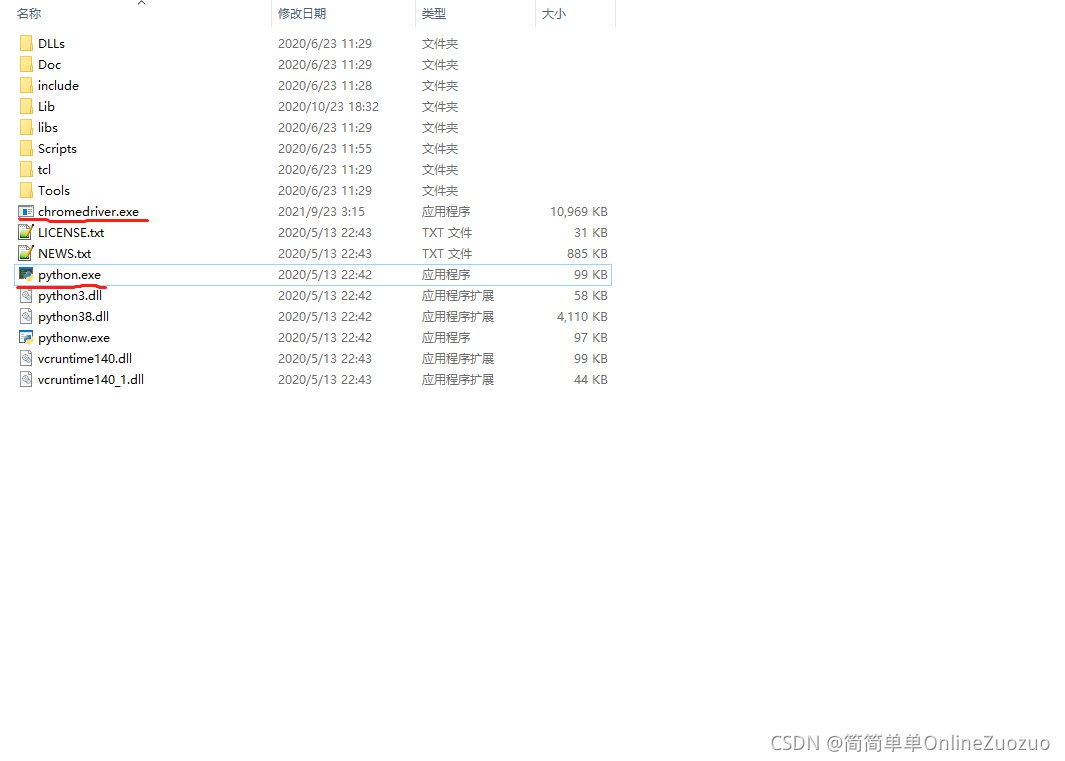Image resolution: width=1065 pixels, height=761 pixels.
Task: Select the chromedriver.exe file name
Action: (88, 212)
